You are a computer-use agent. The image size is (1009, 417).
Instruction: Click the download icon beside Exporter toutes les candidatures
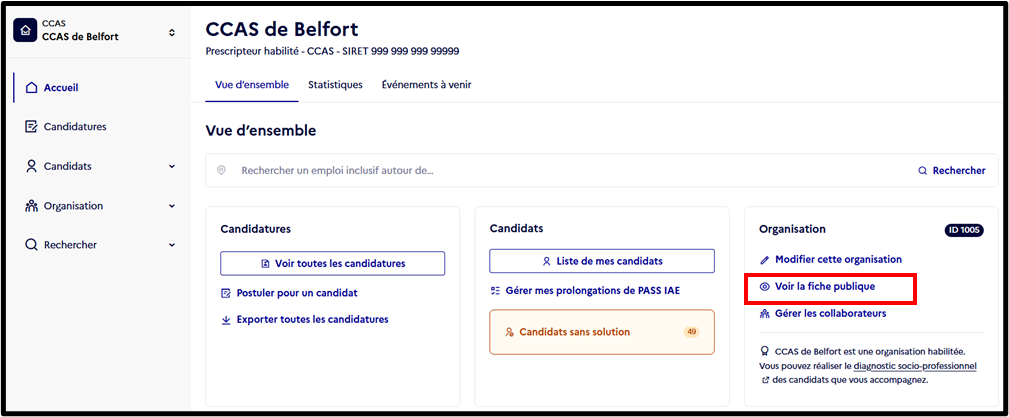[x=226, y=320]
